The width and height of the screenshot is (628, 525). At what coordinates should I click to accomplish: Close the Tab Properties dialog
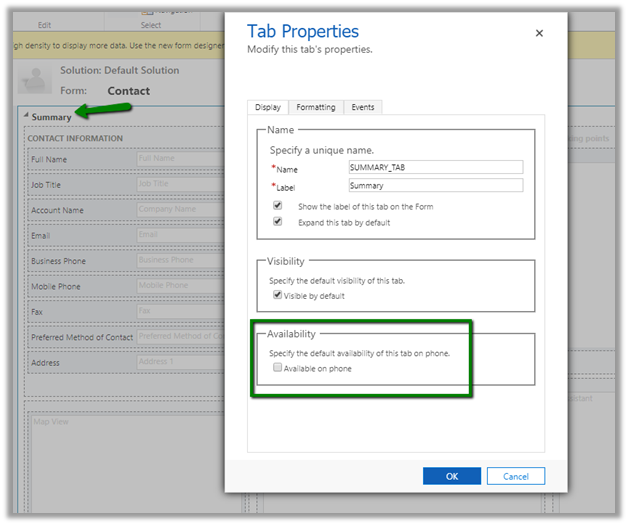tap(539, 33)
